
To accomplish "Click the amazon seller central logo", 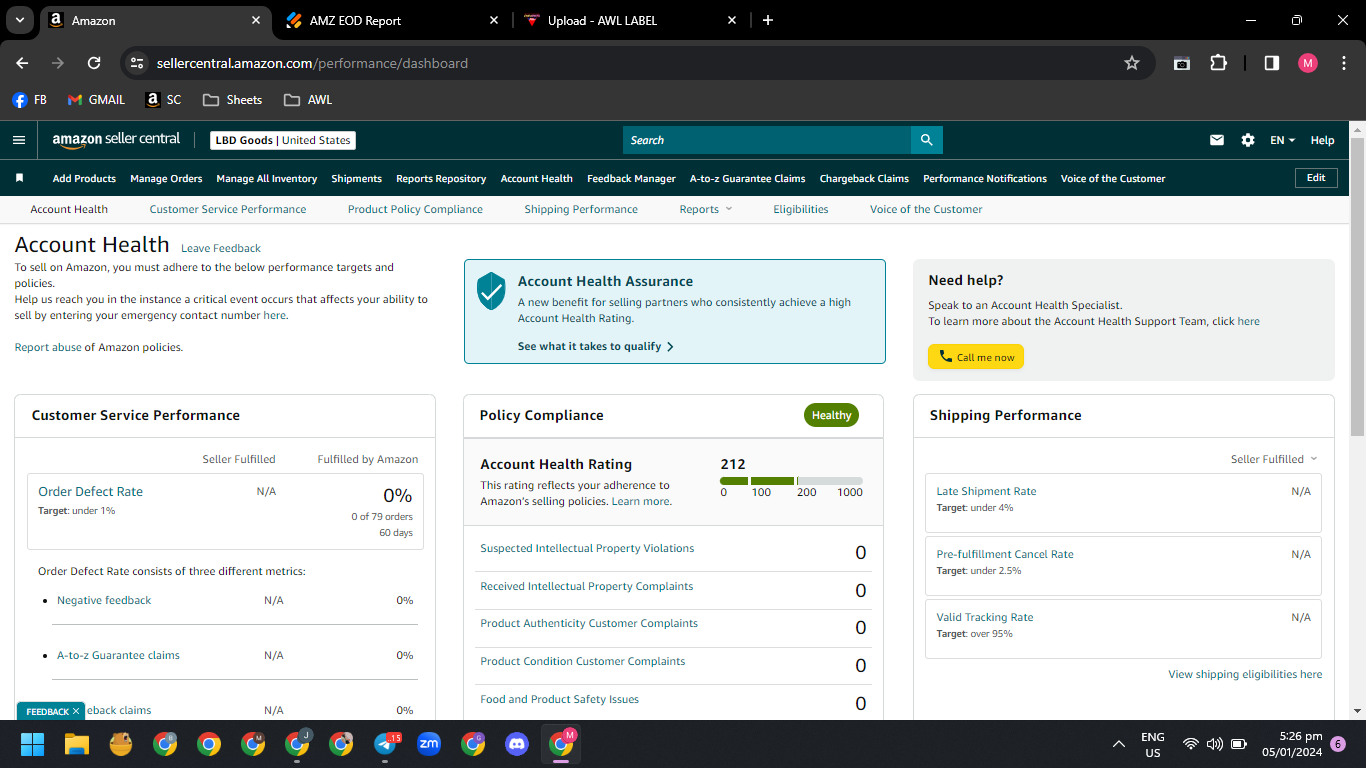I will click(x=117, y=140).
